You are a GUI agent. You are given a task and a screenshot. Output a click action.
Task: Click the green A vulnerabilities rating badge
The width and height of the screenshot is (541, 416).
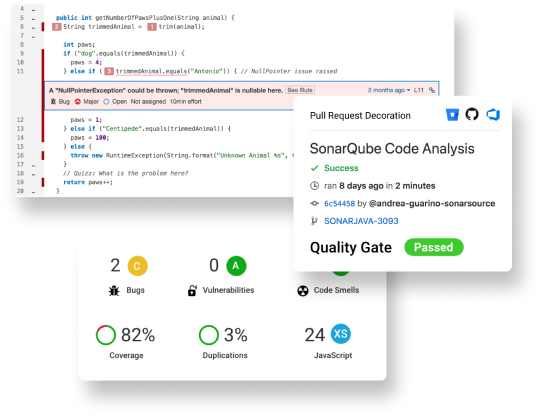[x=236, y=266]
